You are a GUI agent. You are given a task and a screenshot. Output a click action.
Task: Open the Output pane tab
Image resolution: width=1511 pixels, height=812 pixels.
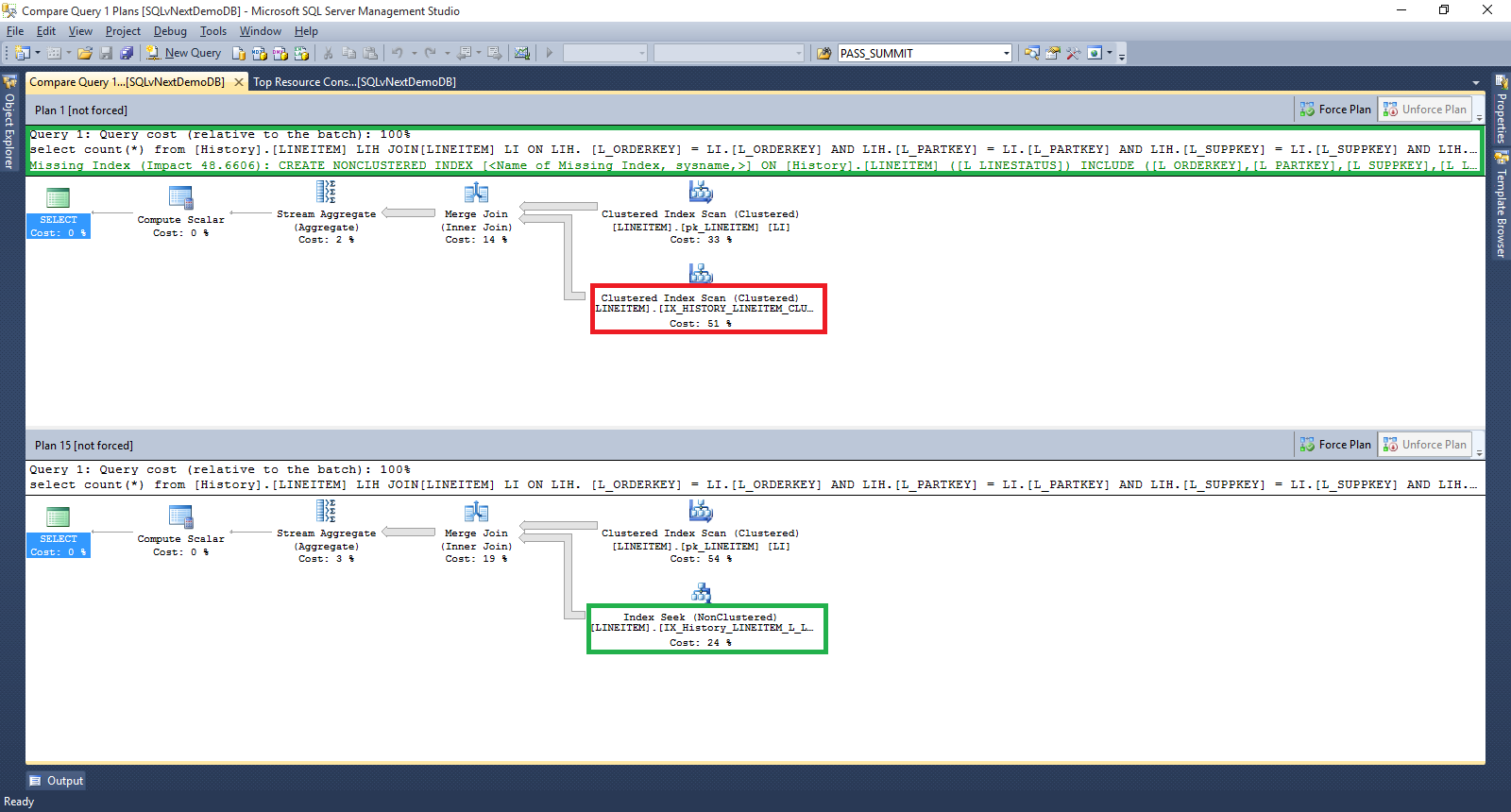click(57, 781)
